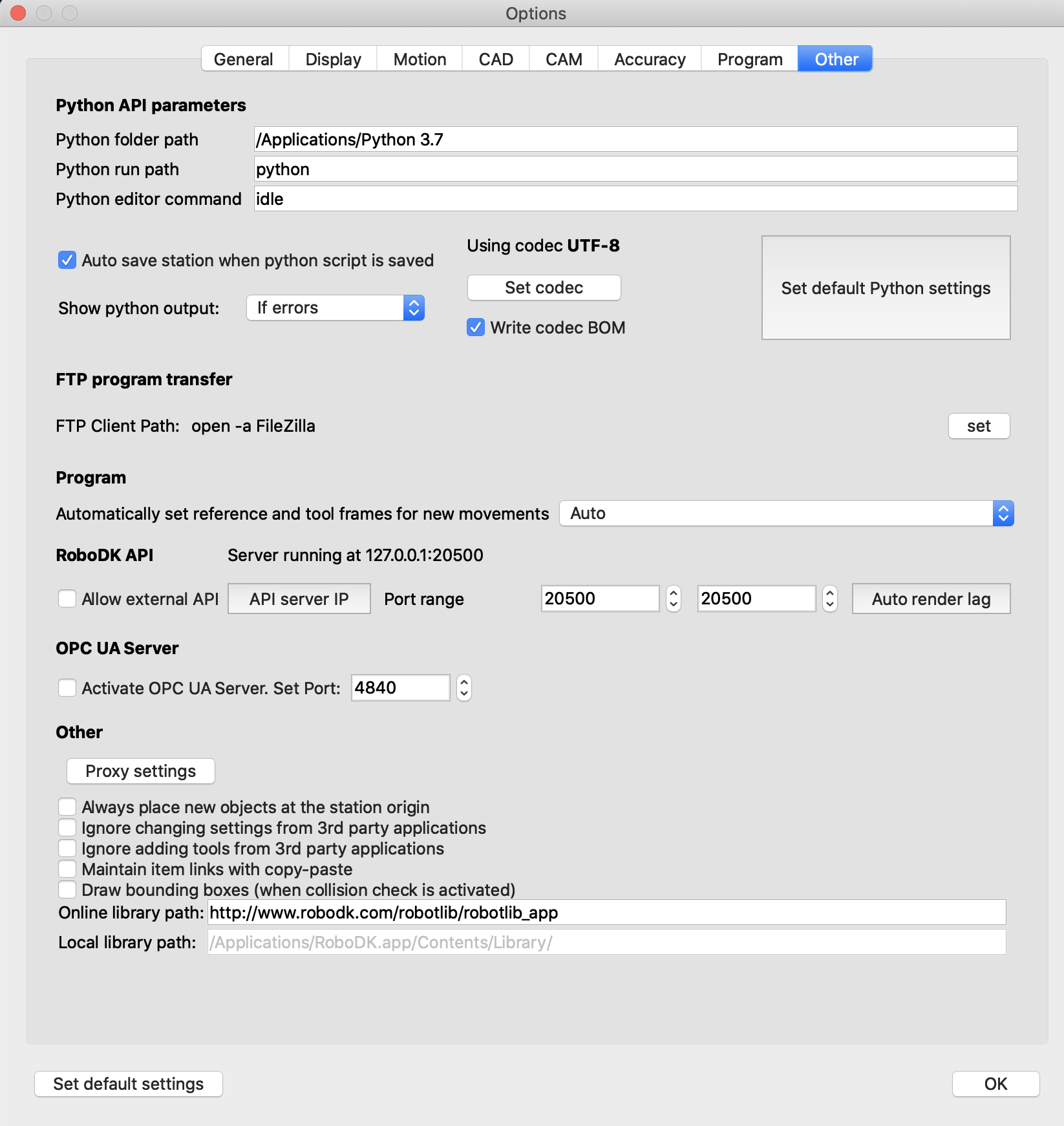Close the Options window
This screenshot has width=1064, height=1126.
(18, 13)
